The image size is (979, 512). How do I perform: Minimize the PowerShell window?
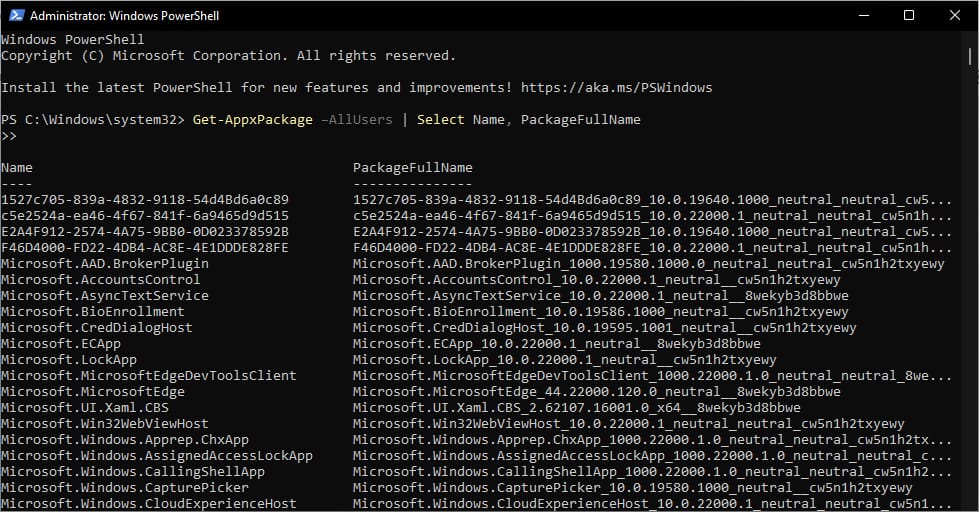tap(864, 16)
